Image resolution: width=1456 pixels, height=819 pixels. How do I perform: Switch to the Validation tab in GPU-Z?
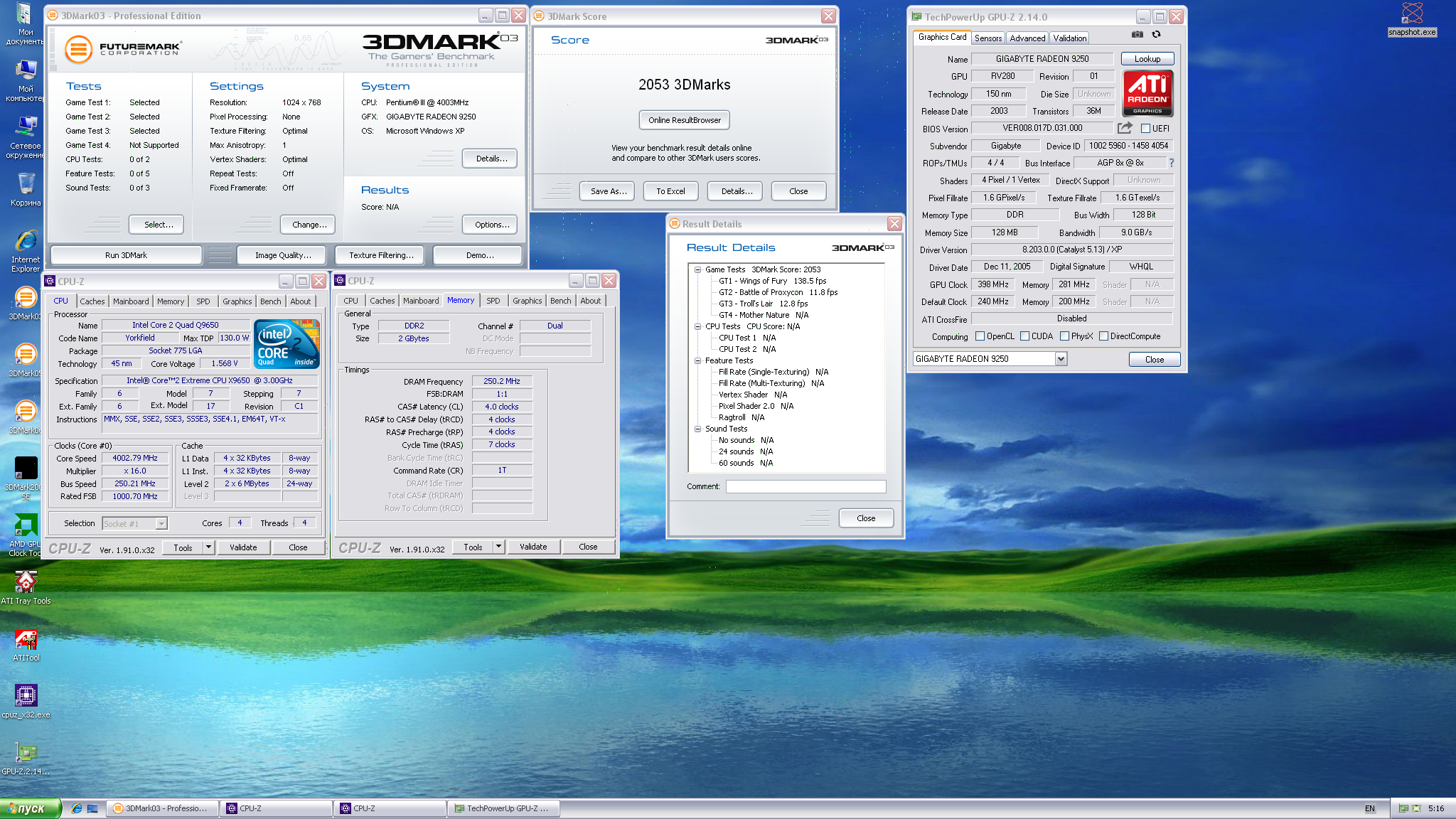click(1069, 38)
